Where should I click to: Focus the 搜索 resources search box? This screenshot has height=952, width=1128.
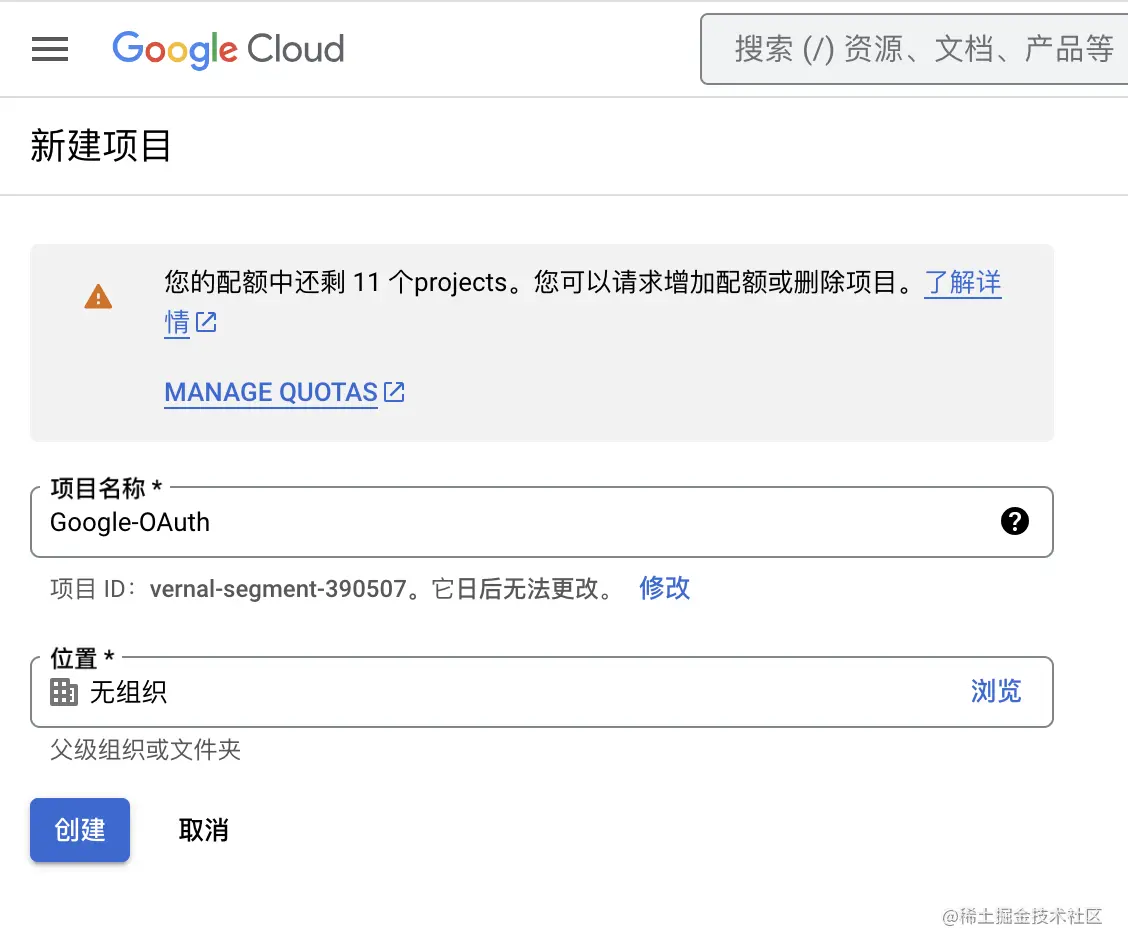920,49
